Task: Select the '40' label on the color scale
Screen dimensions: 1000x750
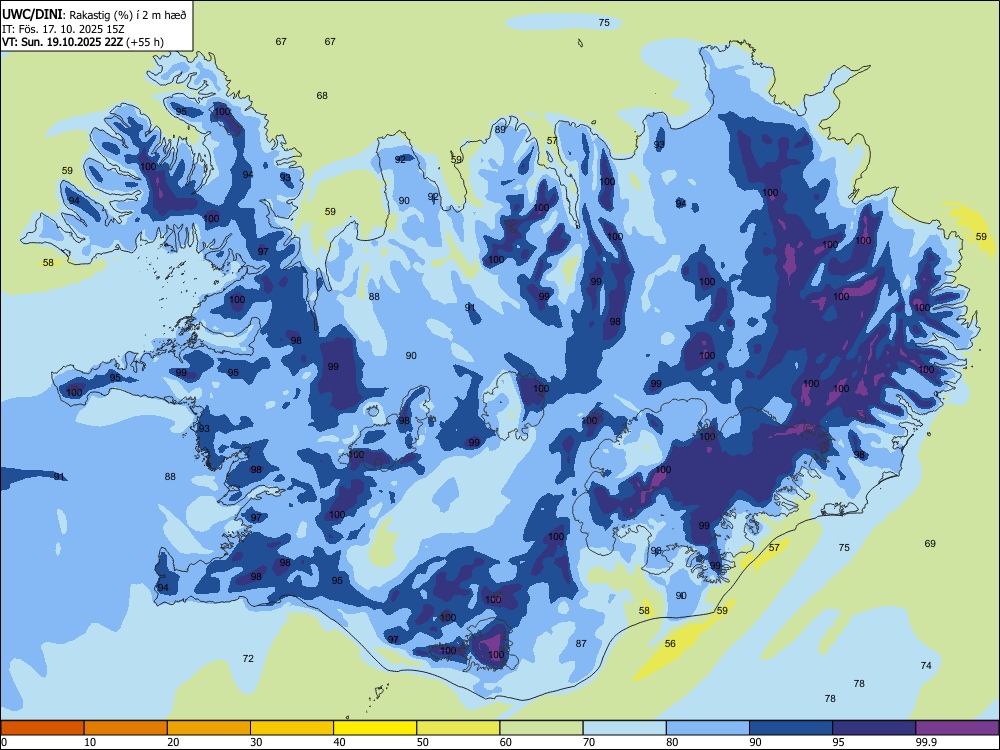Action: click(339, 742)
